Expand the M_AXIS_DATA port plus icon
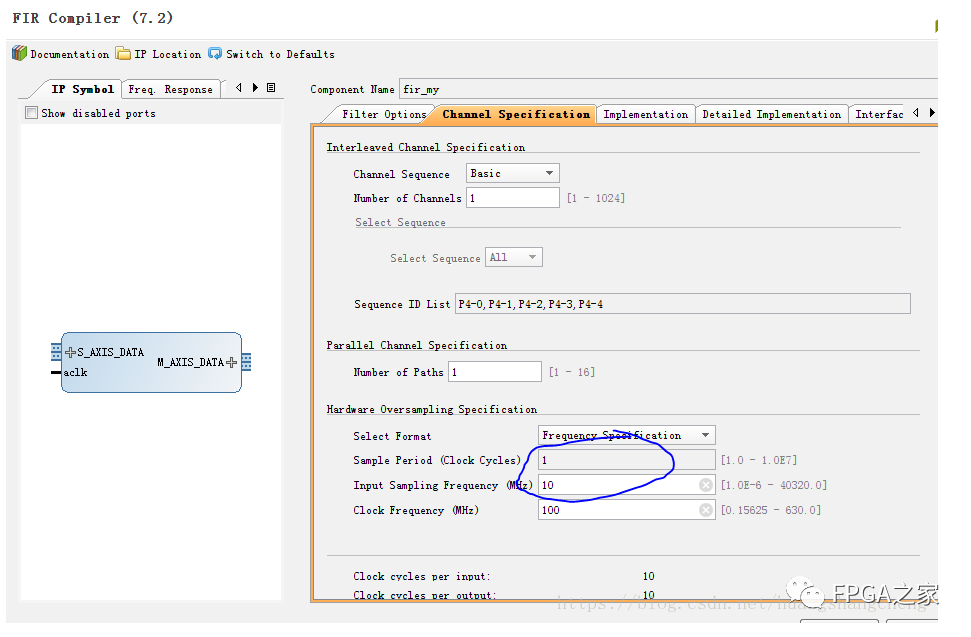971x637 pixels. coord(231,362)
